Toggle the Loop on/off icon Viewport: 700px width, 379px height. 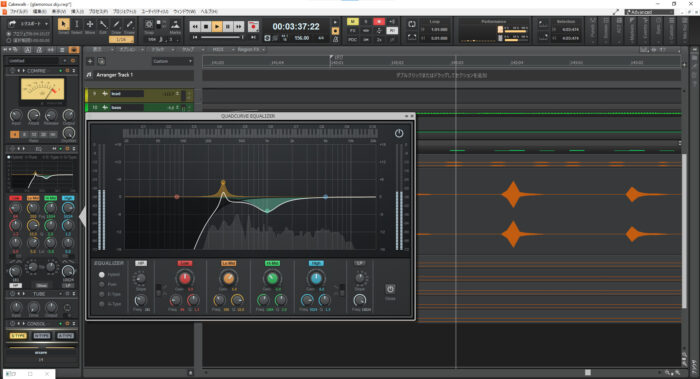(x=412, y=24)
